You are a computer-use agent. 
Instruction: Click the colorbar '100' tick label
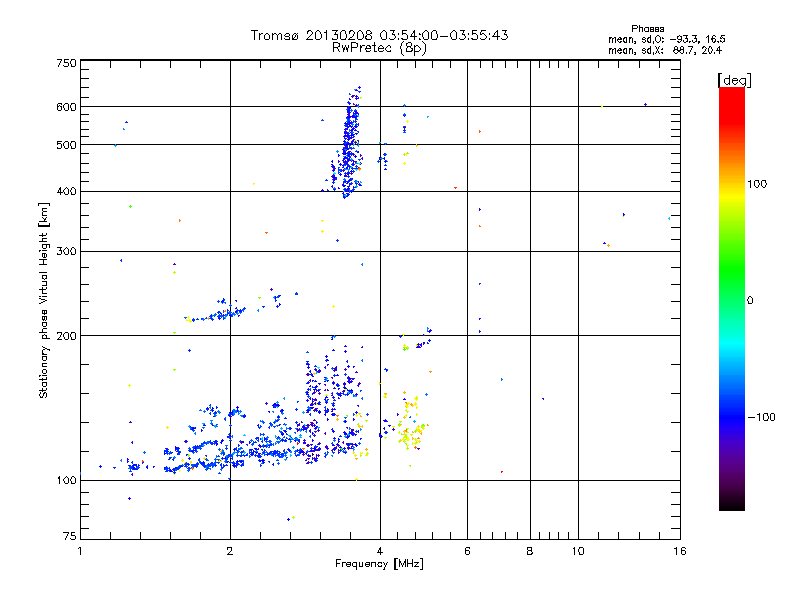coord(757,184)
